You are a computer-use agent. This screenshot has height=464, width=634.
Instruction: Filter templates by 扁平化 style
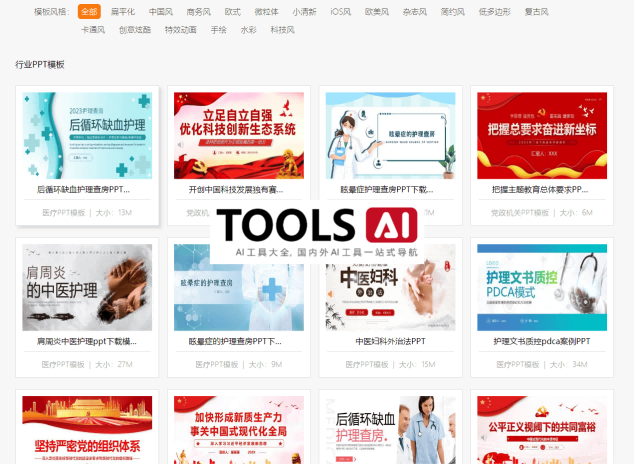pos(123,12)
